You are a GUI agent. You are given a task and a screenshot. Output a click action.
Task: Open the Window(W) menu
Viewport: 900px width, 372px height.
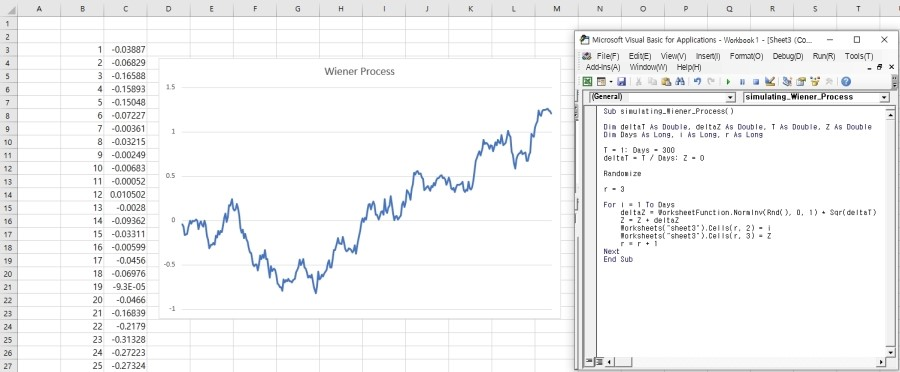(x=649, y=67)
